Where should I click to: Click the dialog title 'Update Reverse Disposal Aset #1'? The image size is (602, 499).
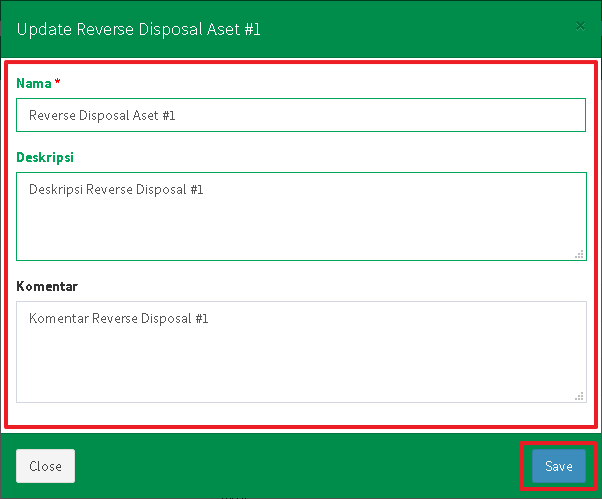click(x=138, y=29)
